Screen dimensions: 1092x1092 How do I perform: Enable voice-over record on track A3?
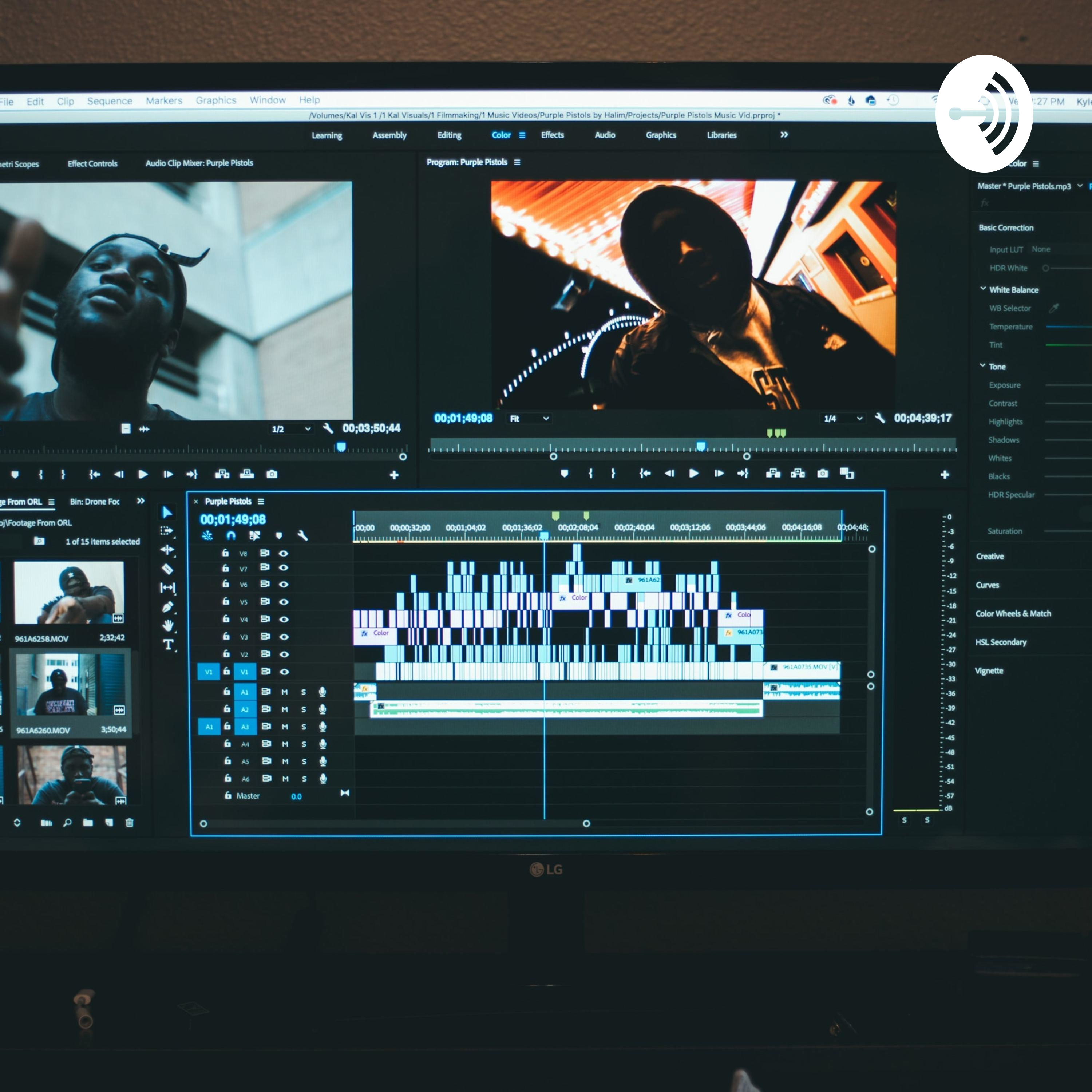pos(323,727)
